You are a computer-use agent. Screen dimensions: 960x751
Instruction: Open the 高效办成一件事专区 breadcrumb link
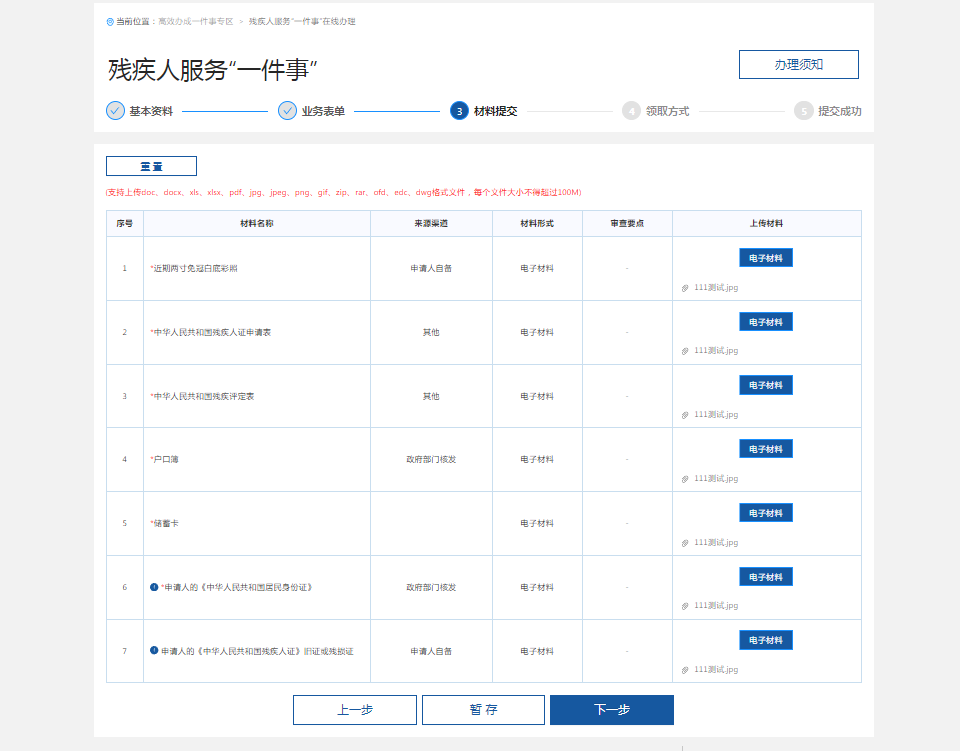(195, 21)
